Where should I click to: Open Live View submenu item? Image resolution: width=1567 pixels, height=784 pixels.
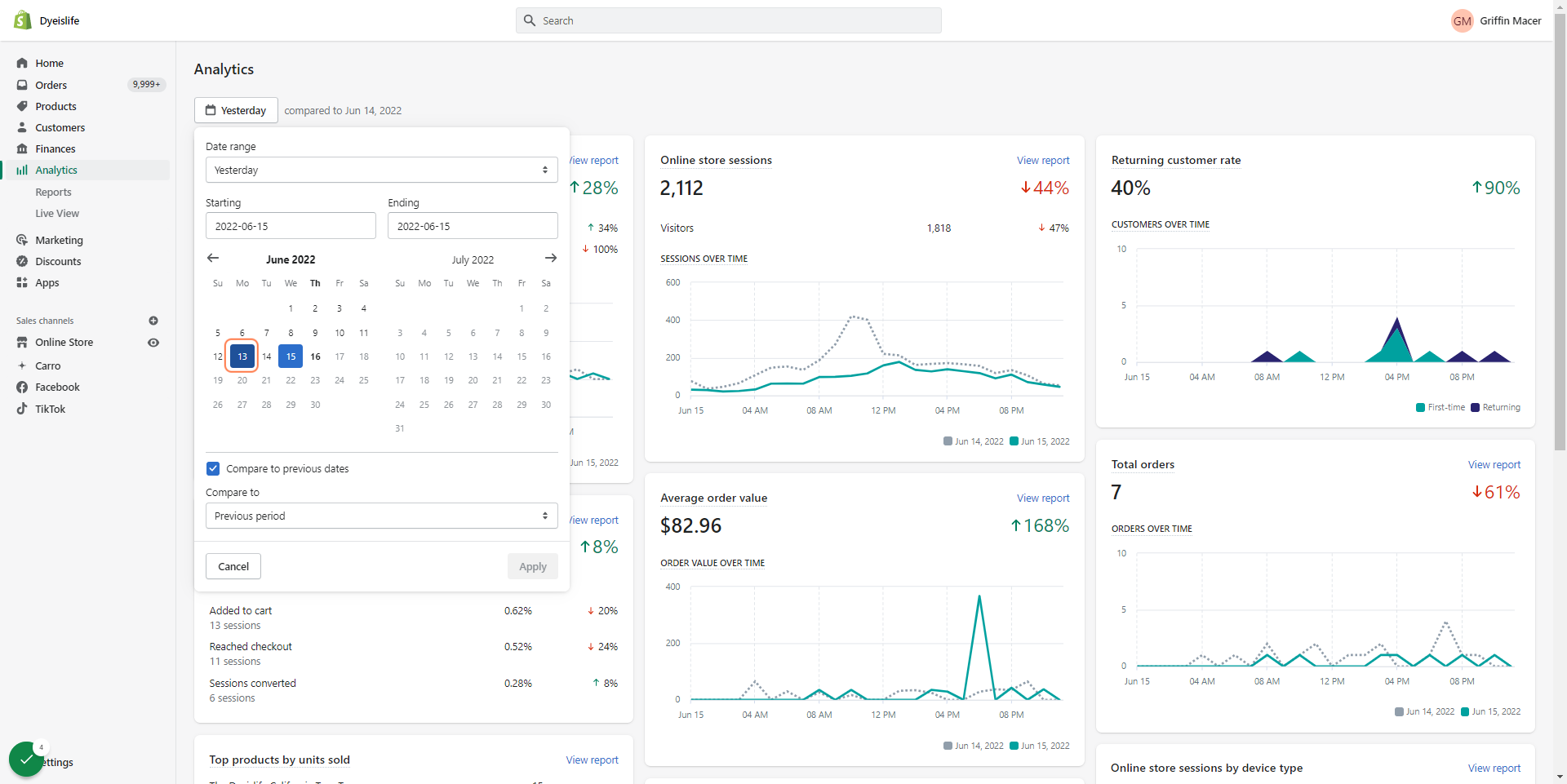point(57,213)
